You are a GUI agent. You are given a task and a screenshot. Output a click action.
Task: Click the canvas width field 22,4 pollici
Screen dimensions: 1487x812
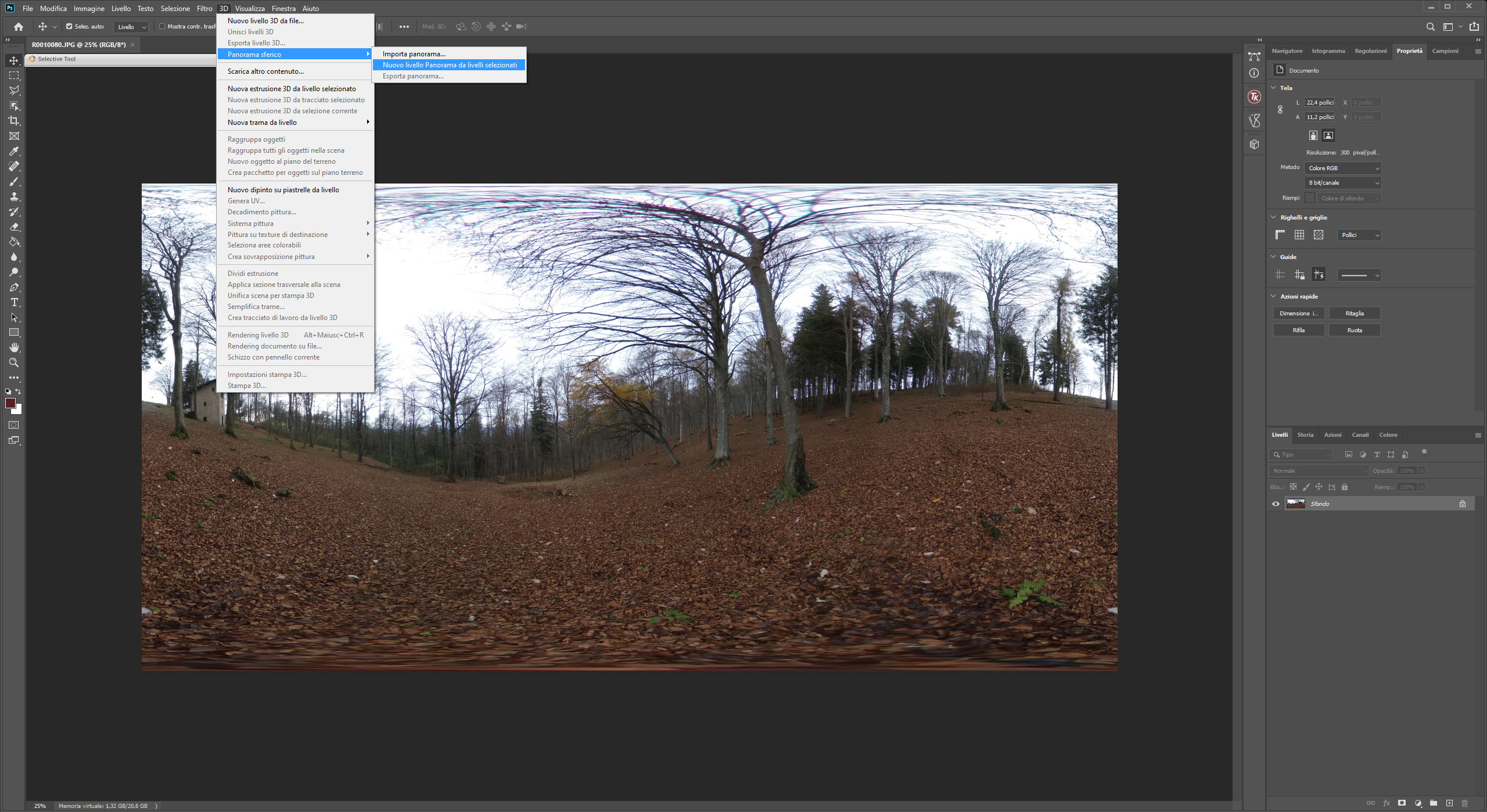pyautogui.click(x=1319, y=103)
